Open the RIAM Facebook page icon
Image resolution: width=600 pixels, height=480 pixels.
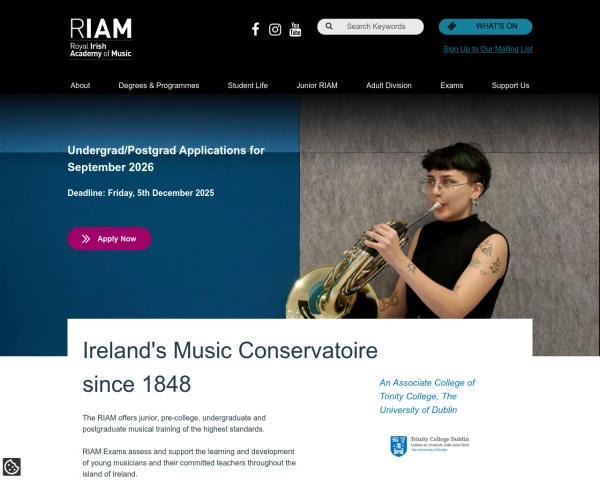click(255, 29)
